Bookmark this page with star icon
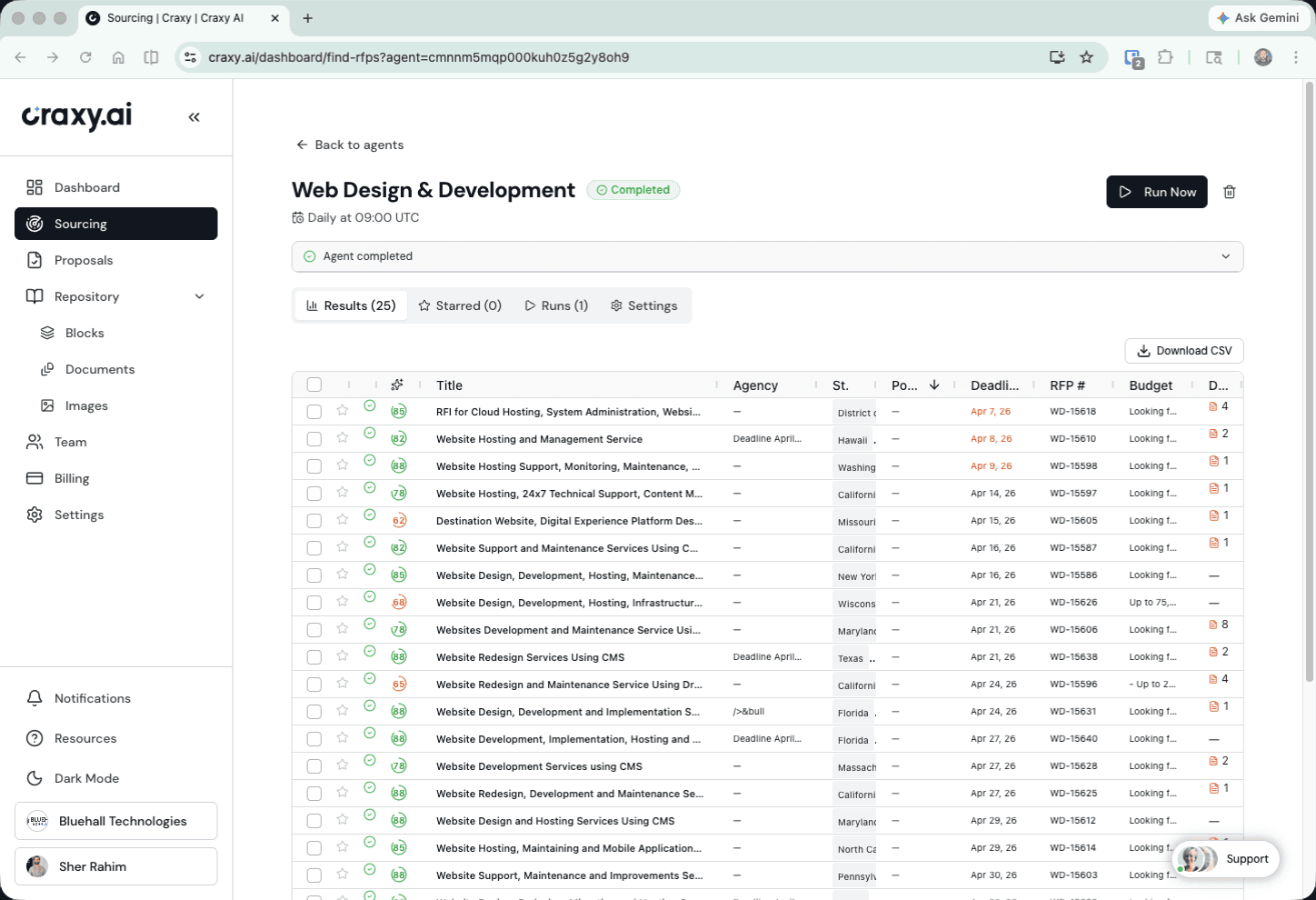1316x900 pixels. tap(1086, 57)
